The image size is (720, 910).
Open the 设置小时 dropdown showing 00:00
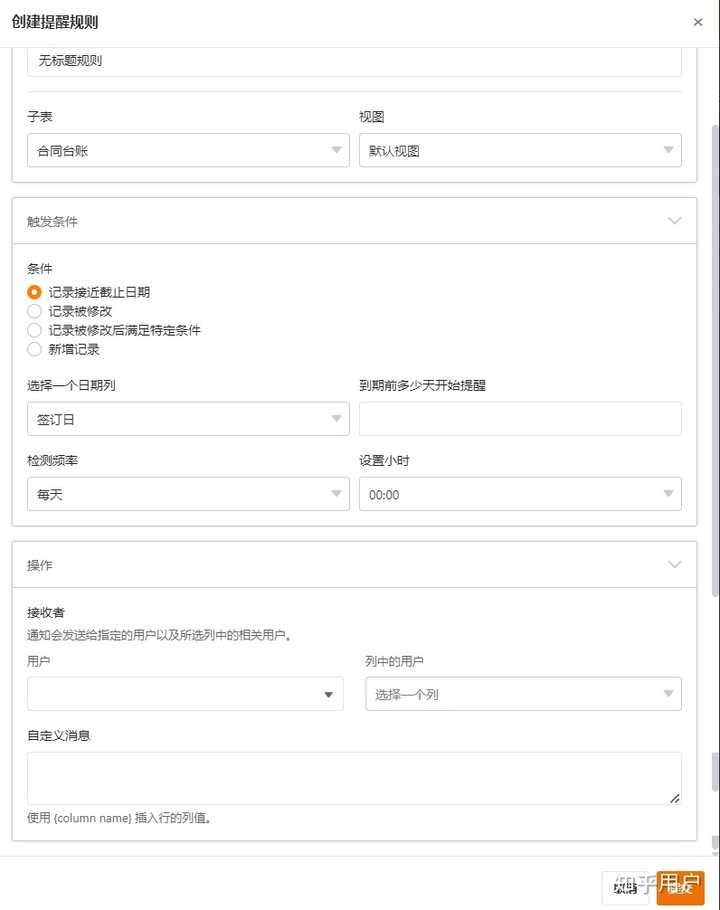(520, 494)
